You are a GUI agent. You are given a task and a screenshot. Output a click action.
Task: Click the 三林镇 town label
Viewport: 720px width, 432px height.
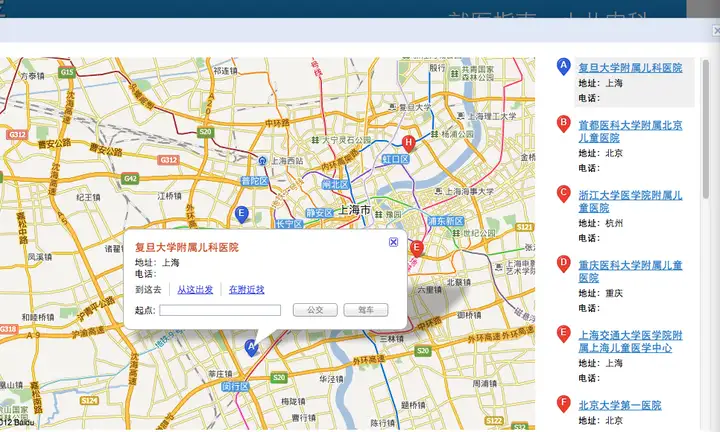(x=392, y=339)
